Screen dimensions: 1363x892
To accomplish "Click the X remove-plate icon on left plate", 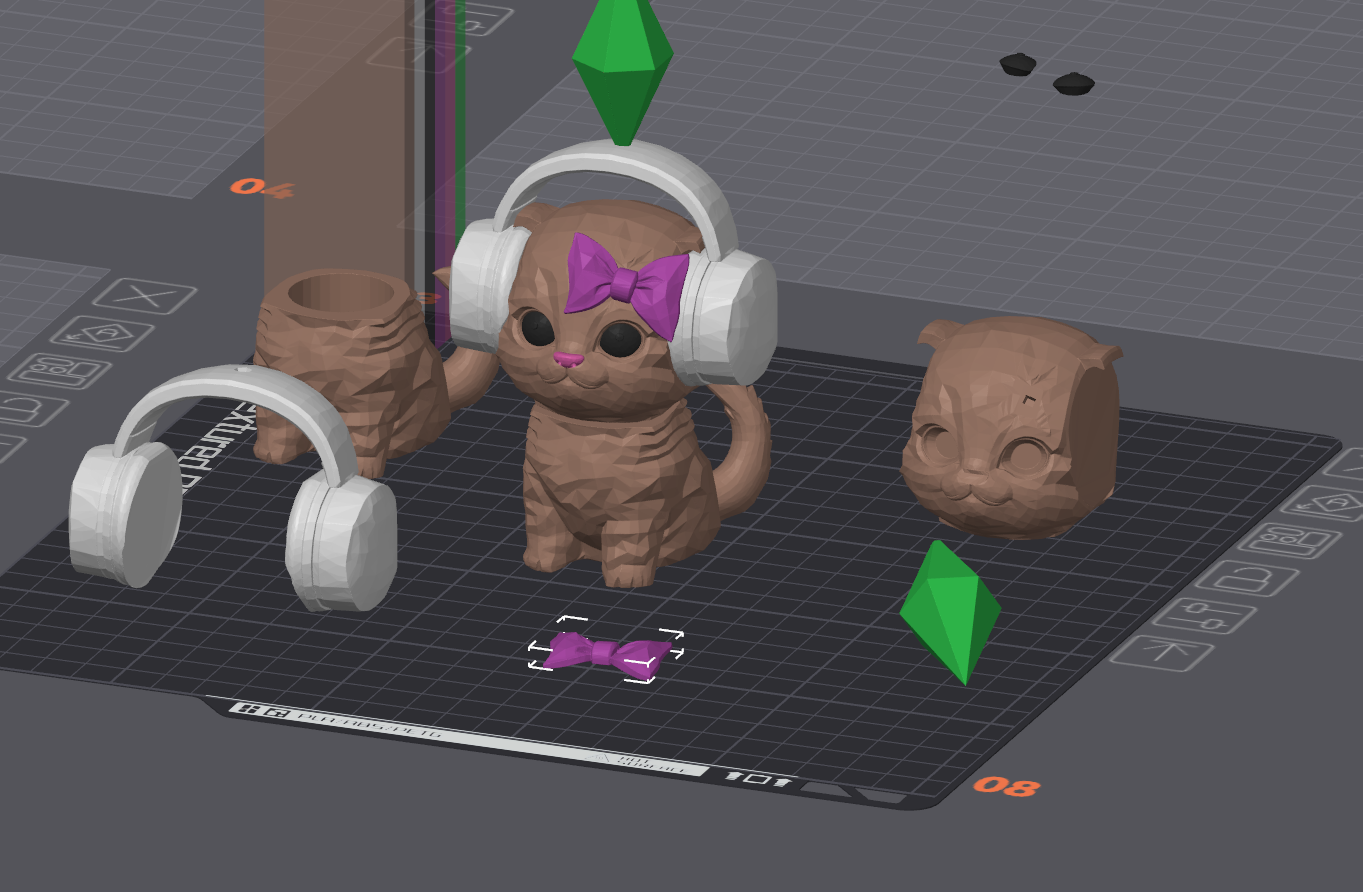I will 145,296.
